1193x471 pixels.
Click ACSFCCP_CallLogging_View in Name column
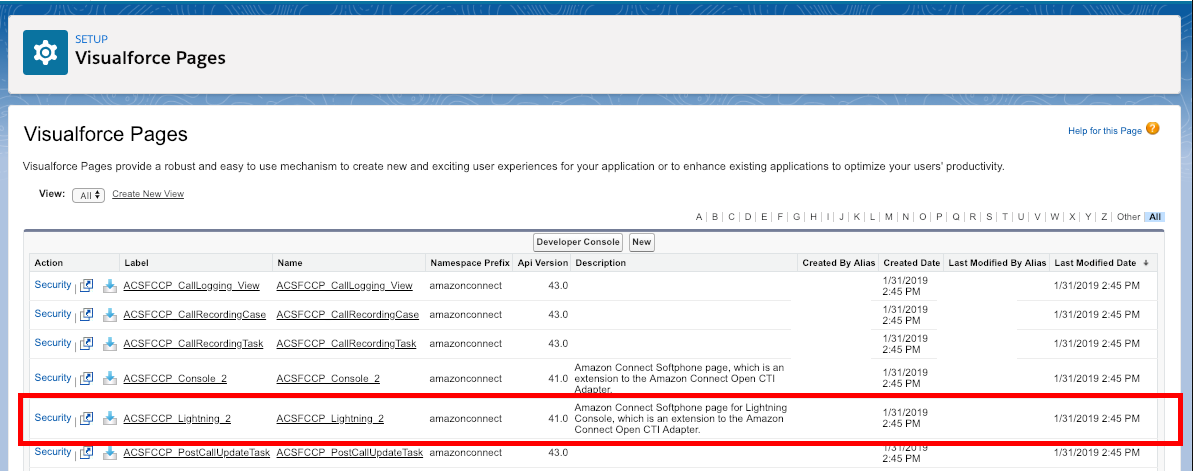pos(345,286)
